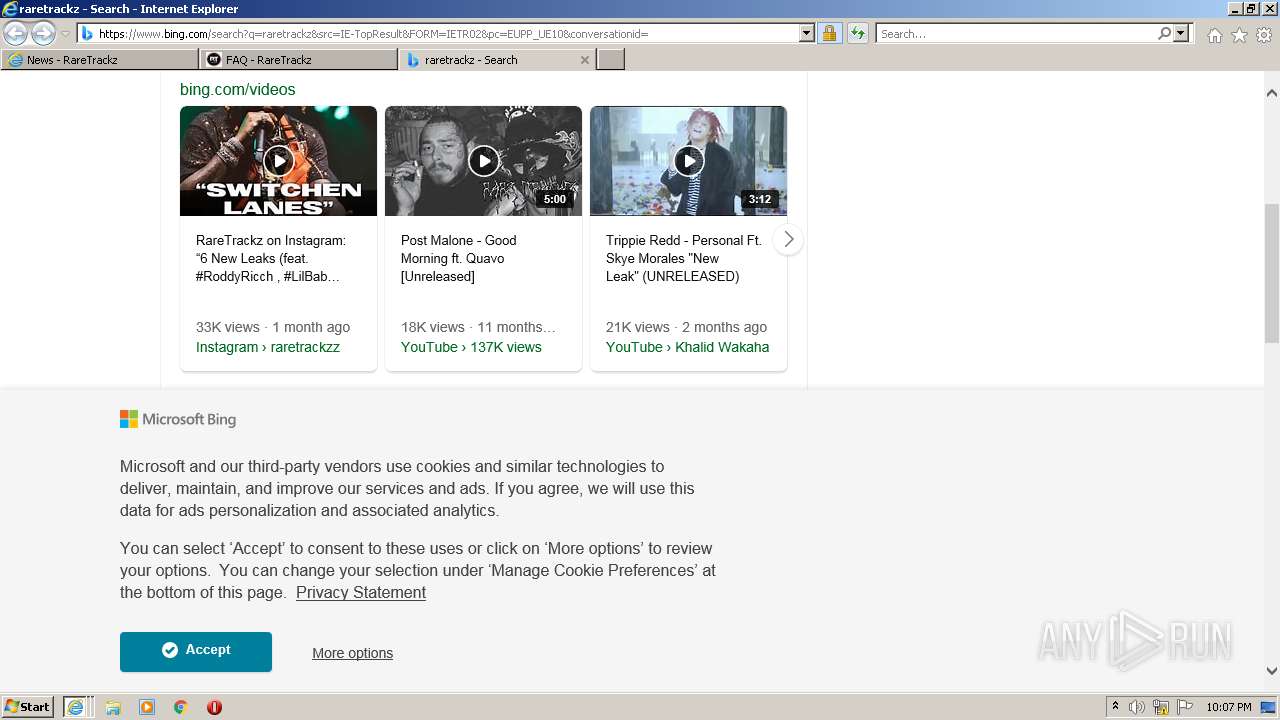Open More options for cookies

tap(352, 653)
